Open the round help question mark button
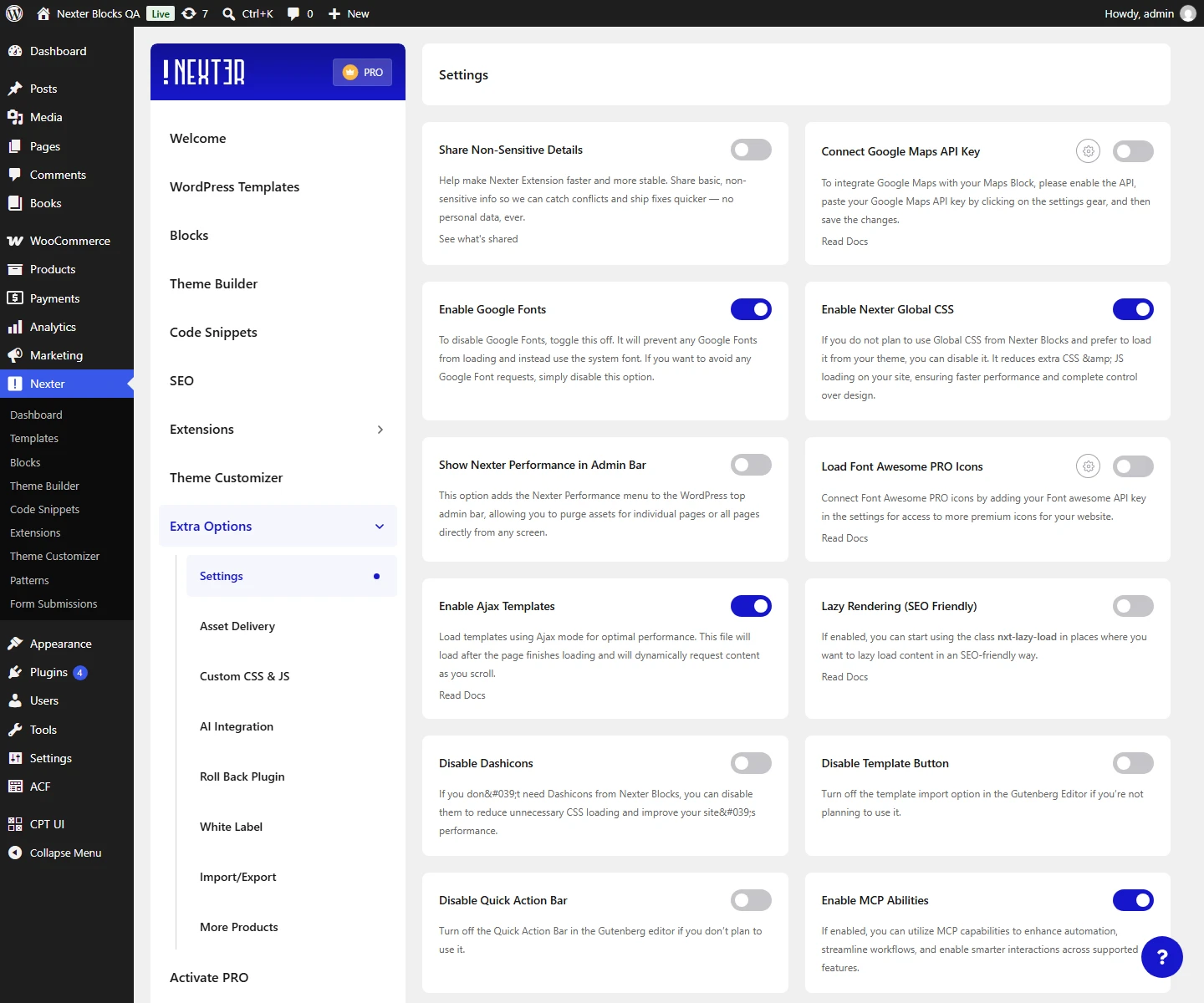The width and height of the screenshot is (1204, 1003). click(x=1161, y=957)
